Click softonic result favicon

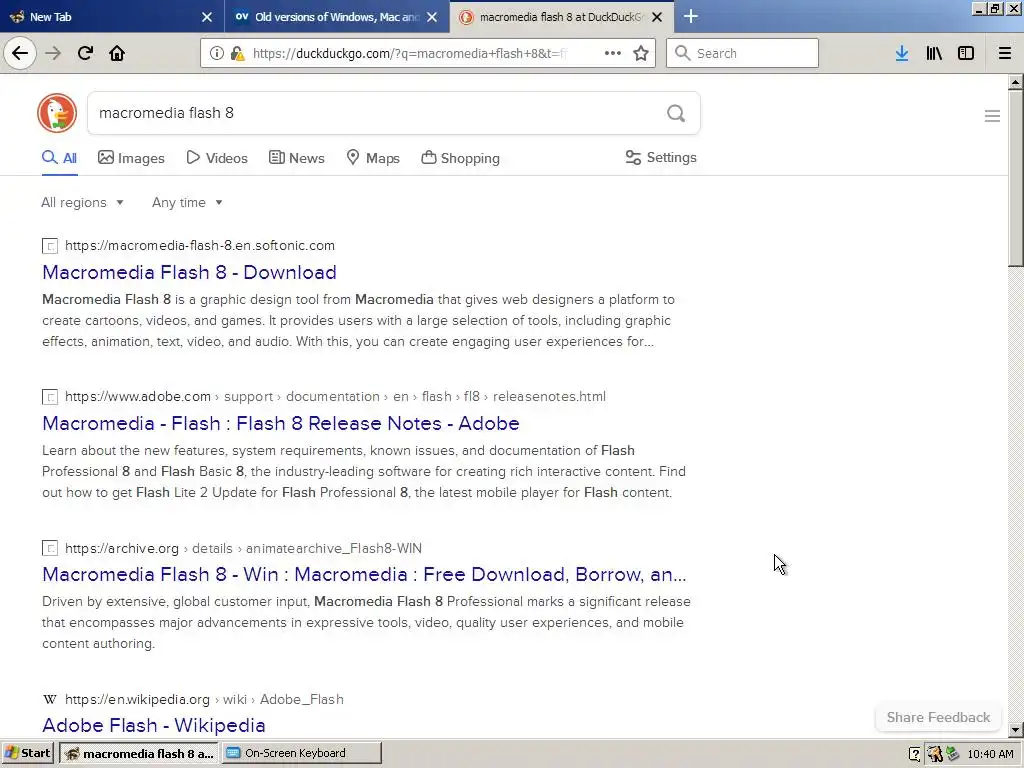coord(50,246)
